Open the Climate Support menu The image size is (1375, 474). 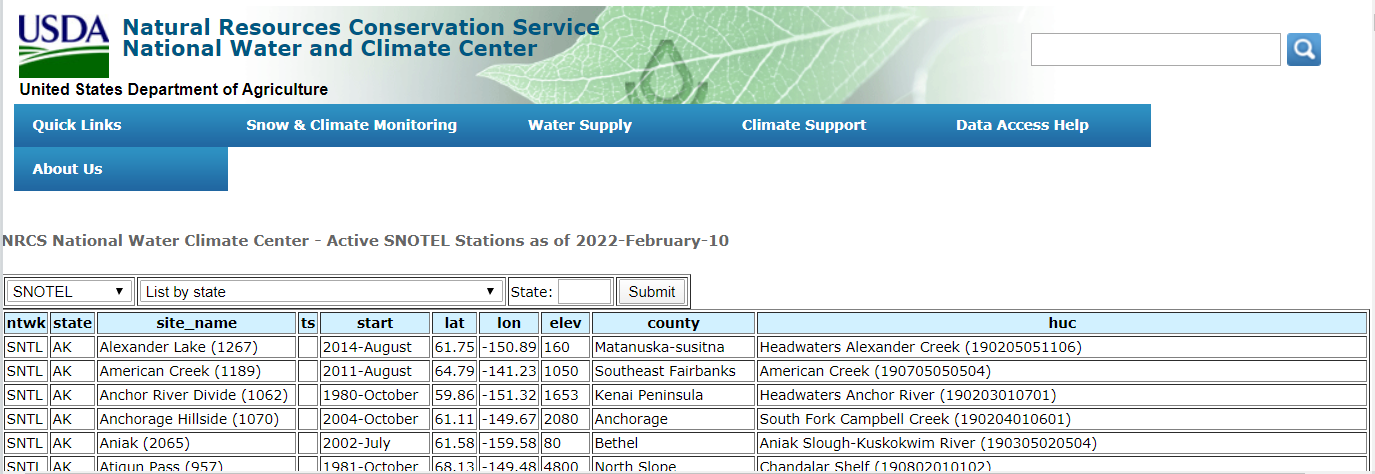(x=804, y=125)
